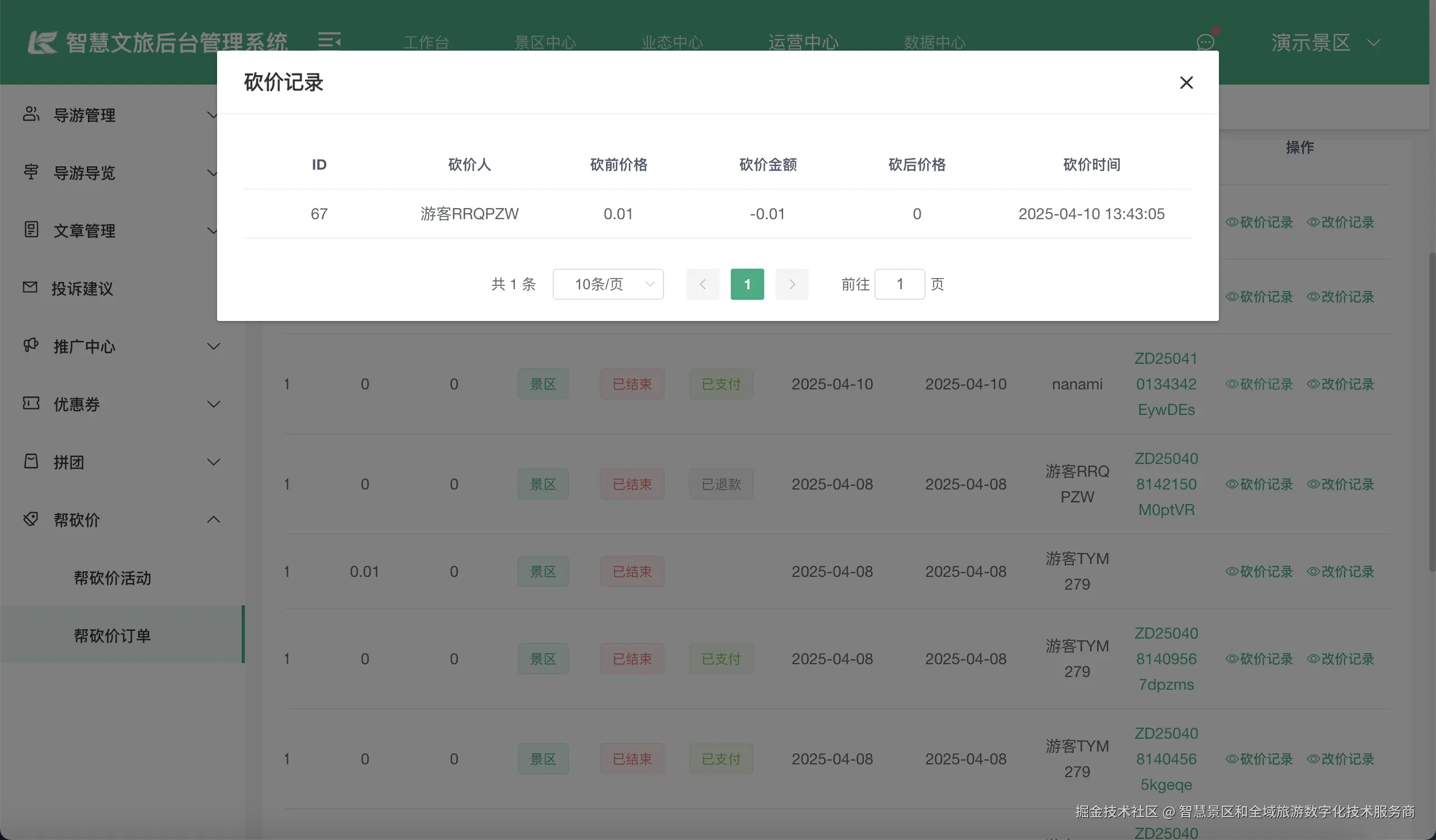Open 拼团 via its sidebar icon

coord(31,462)
